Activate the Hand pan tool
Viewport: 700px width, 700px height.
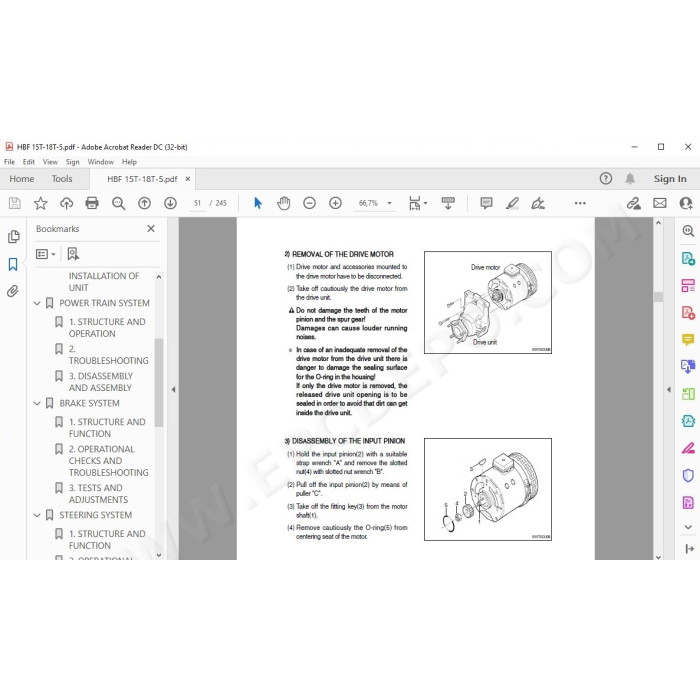[x=283, y=204]
